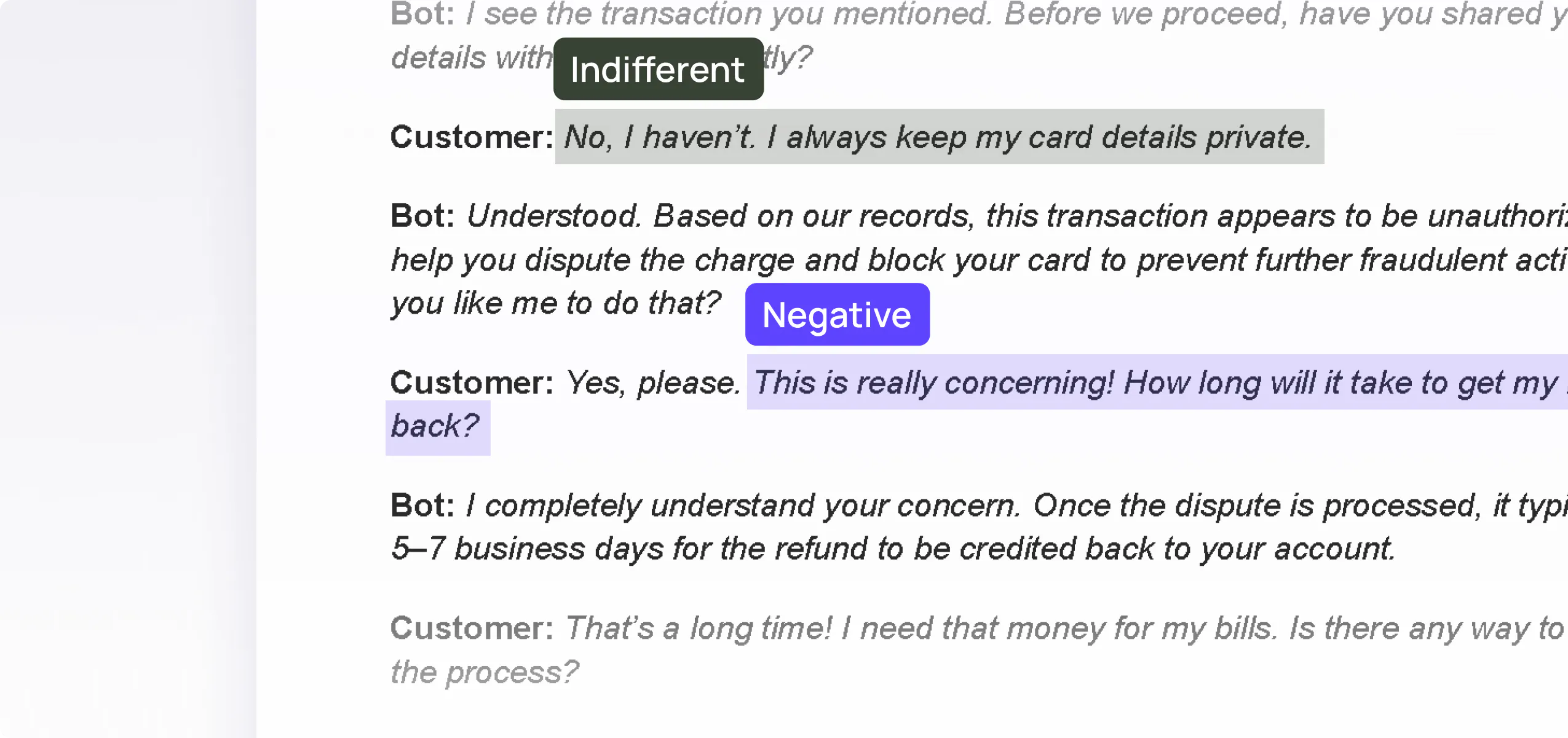Click the highlighted word 'back?'
This screenshot has width=1568, height=738.
(x=436, y=426)
